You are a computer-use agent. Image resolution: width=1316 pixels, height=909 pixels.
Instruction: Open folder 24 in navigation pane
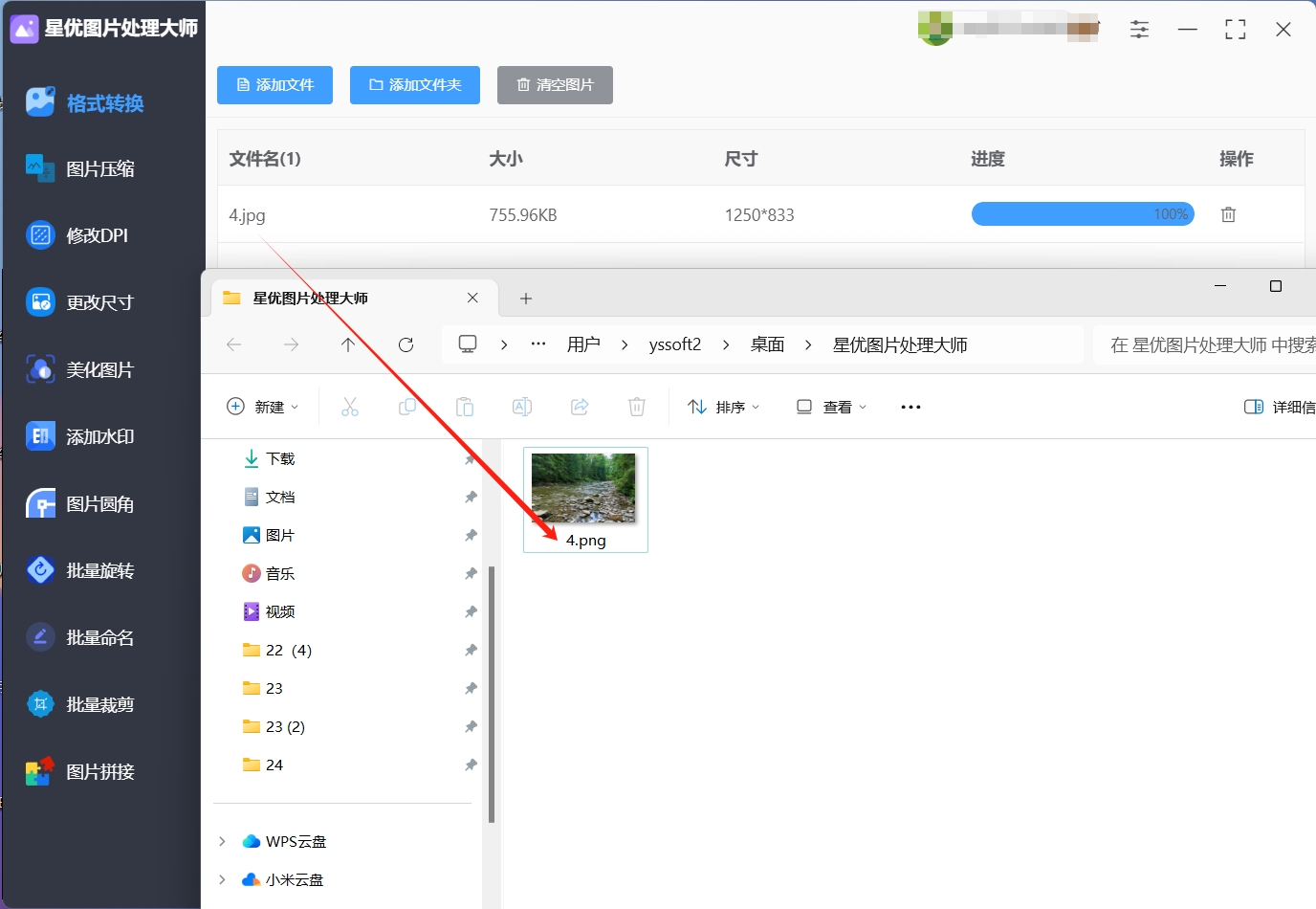click(263, 765)
